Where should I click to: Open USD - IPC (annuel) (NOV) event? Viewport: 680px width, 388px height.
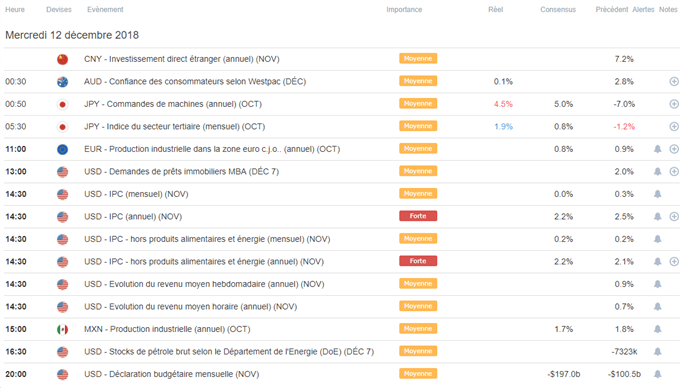[x=133, y=217]
